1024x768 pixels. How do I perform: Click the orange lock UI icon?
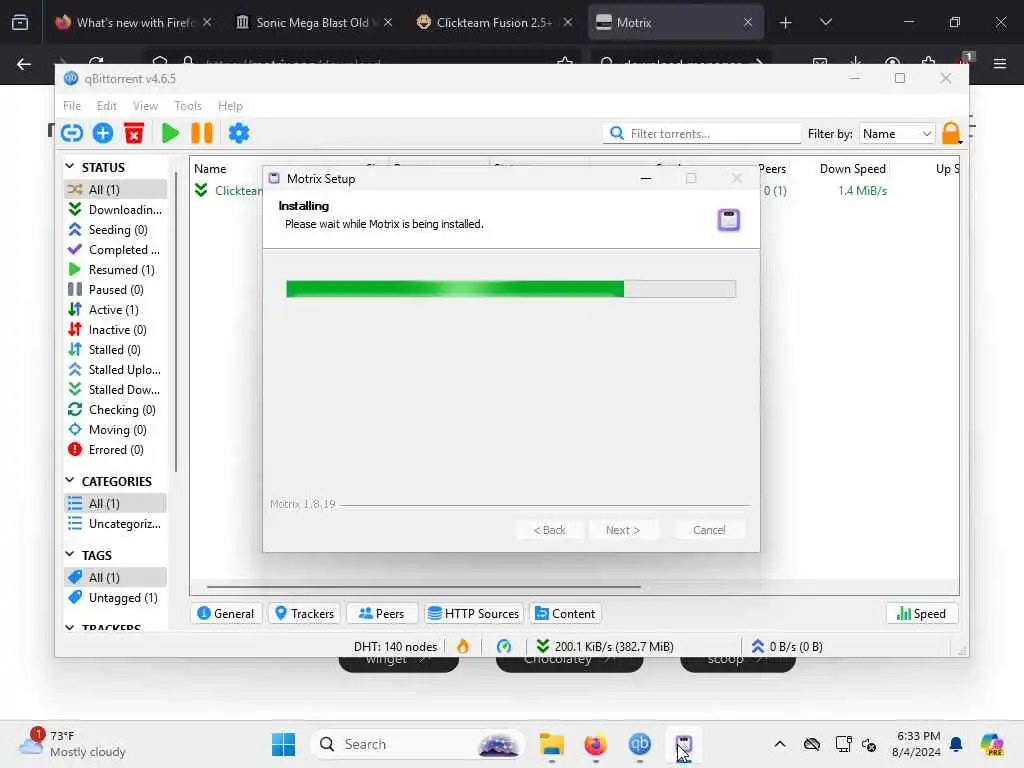click(951, 133)
